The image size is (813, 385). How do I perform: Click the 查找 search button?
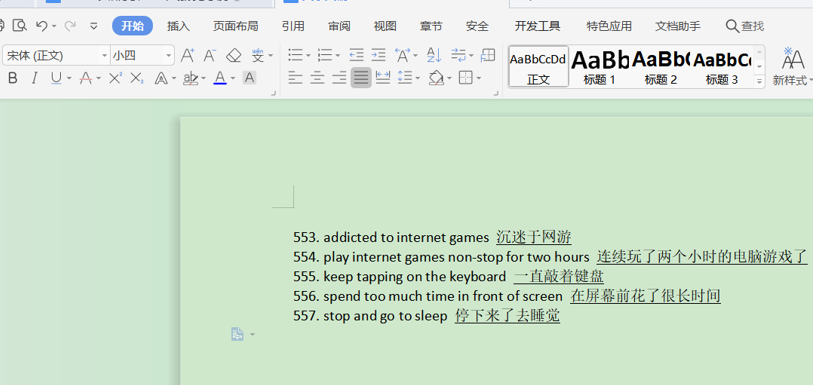[745, 26]
